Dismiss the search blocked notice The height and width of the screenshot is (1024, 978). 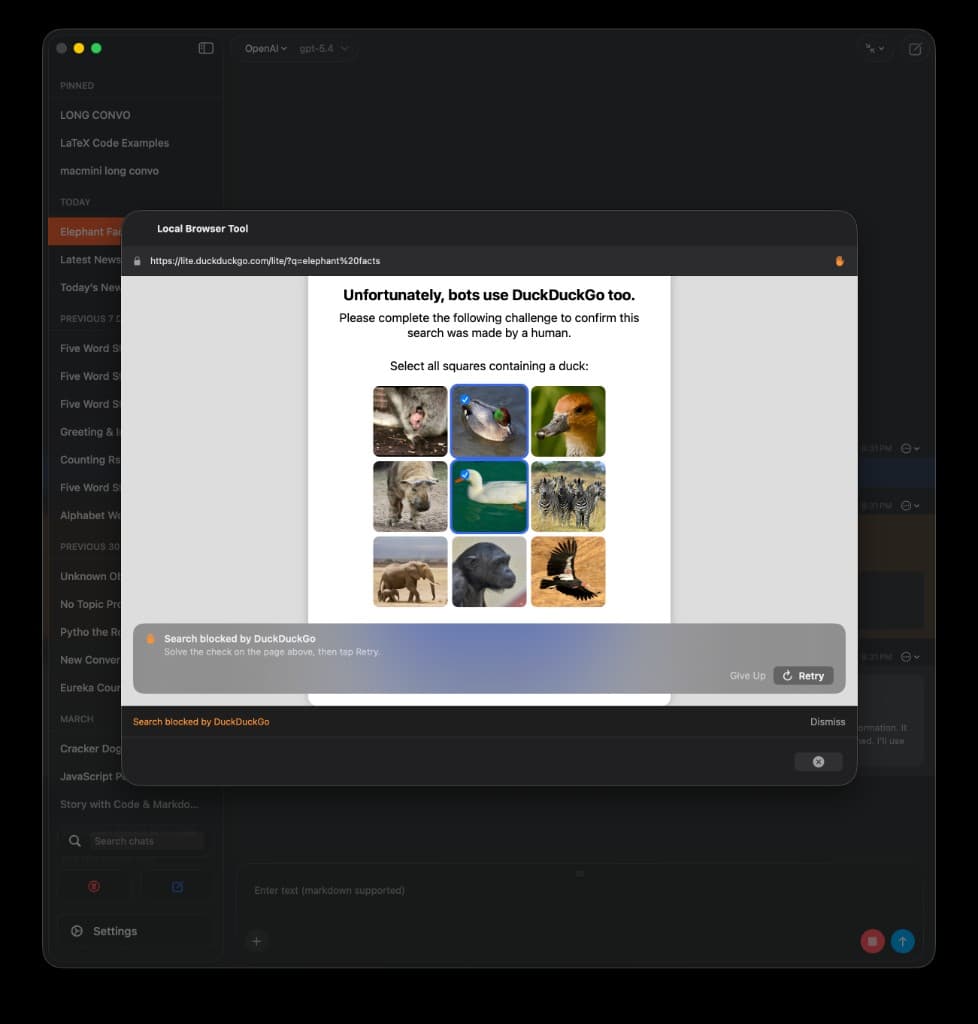(827, 722)
